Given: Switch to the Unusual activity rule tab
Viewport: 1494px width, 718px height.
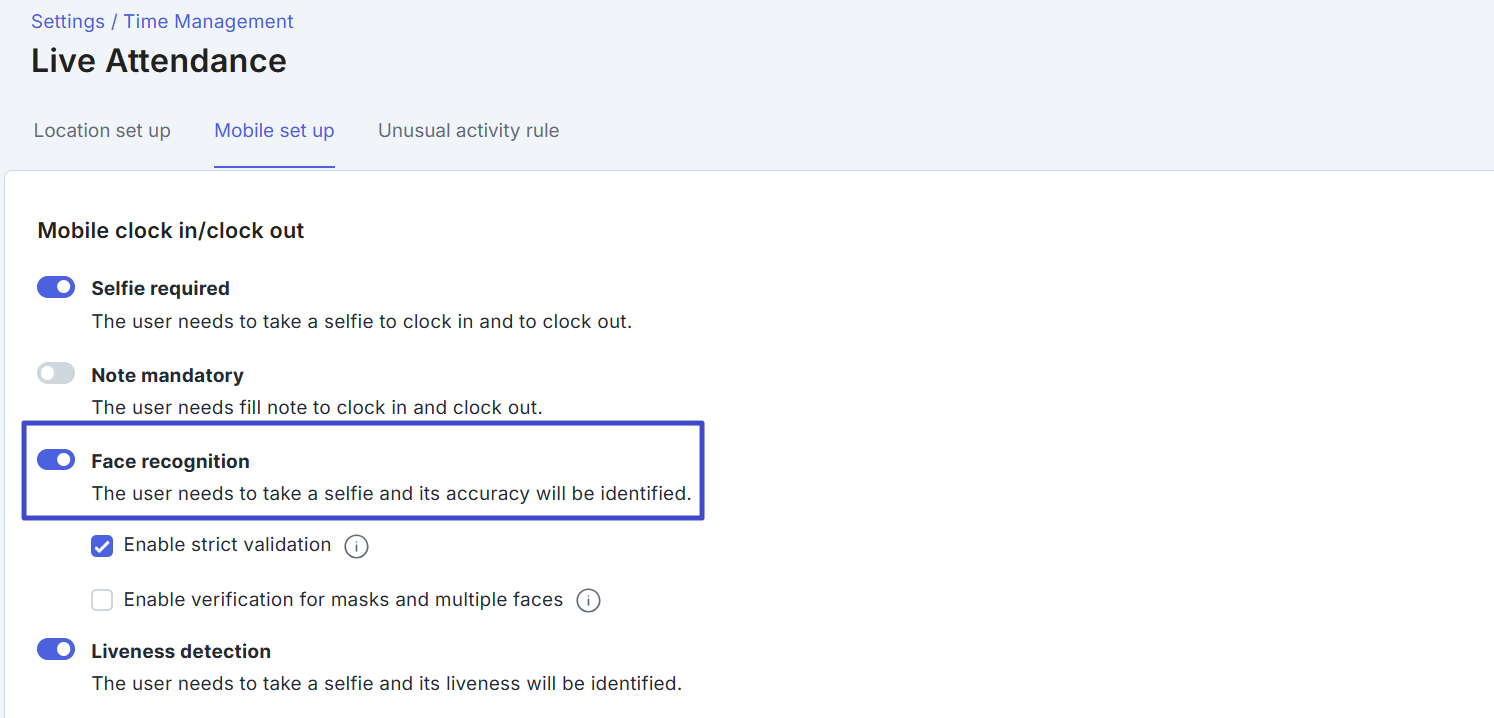Looking at the screenshot, I should tap(468, 131).
